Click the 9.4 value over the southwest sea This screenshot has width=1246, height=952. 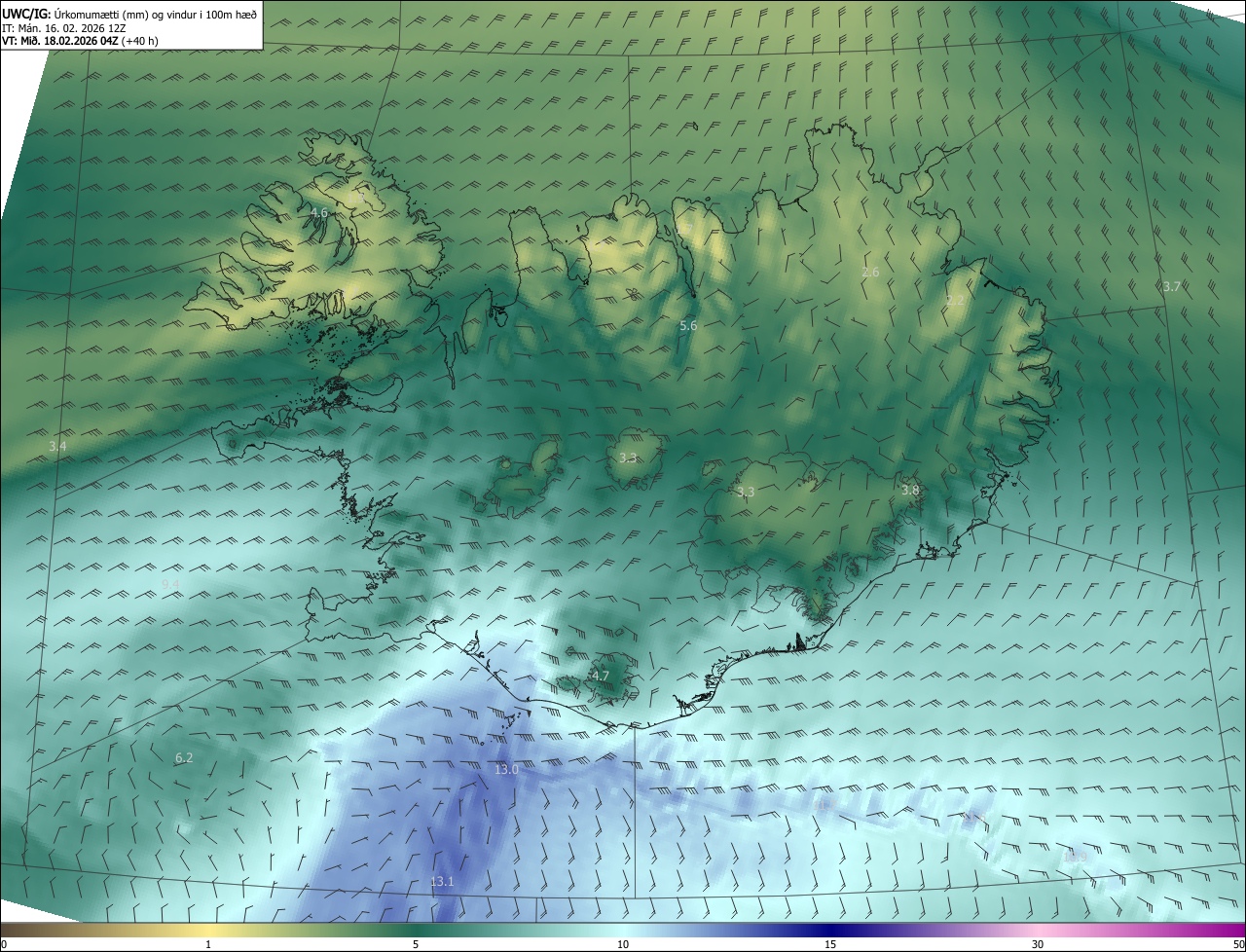pos(170,584)
